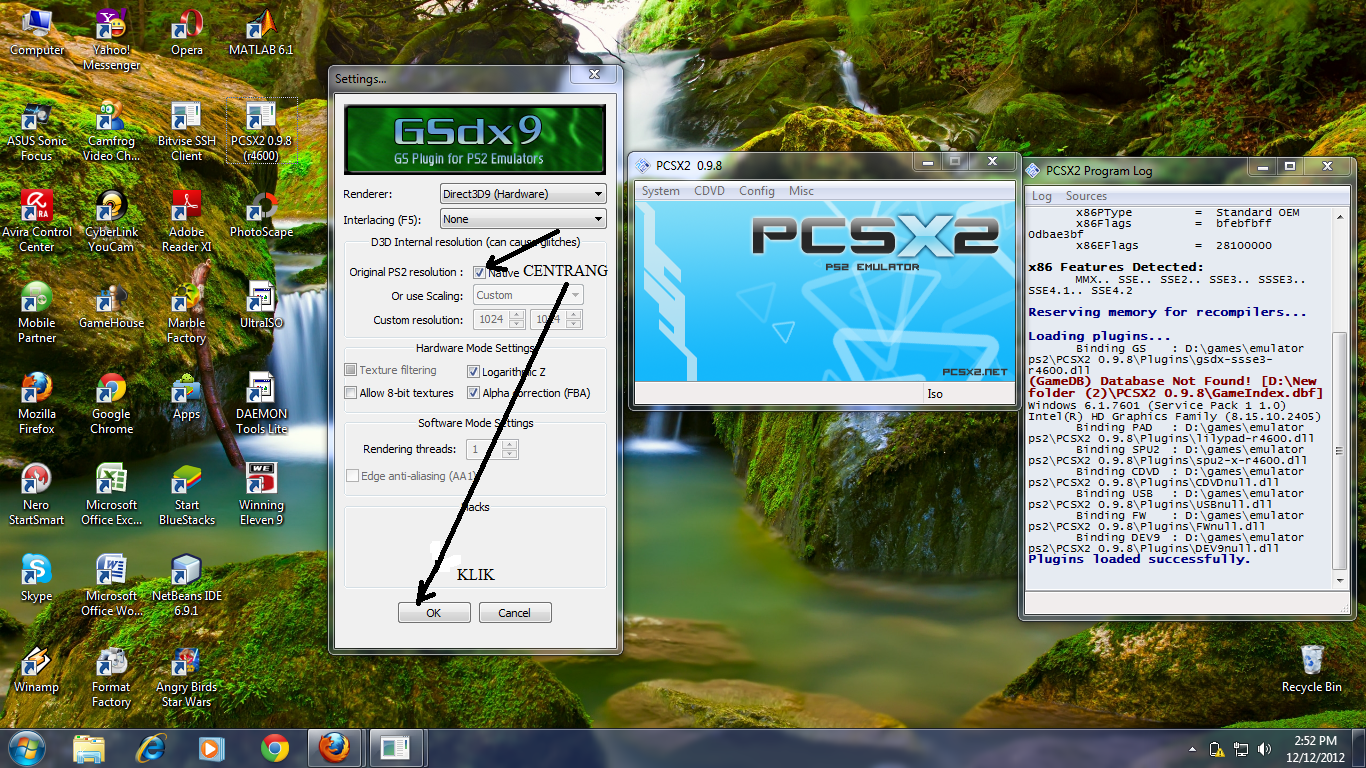Click the Winamp desktop icon
The width and height of the screenshot is (1366, 768).
(x=37, y=670)
